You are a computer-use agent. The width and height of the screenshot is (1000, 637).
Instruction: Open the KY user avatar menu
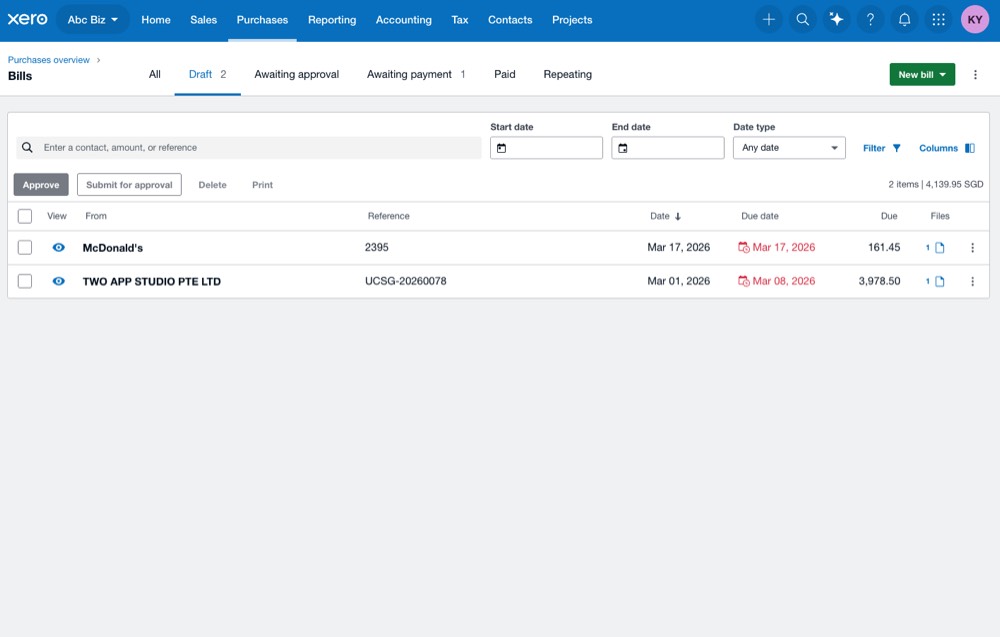(x=974, y=20)
